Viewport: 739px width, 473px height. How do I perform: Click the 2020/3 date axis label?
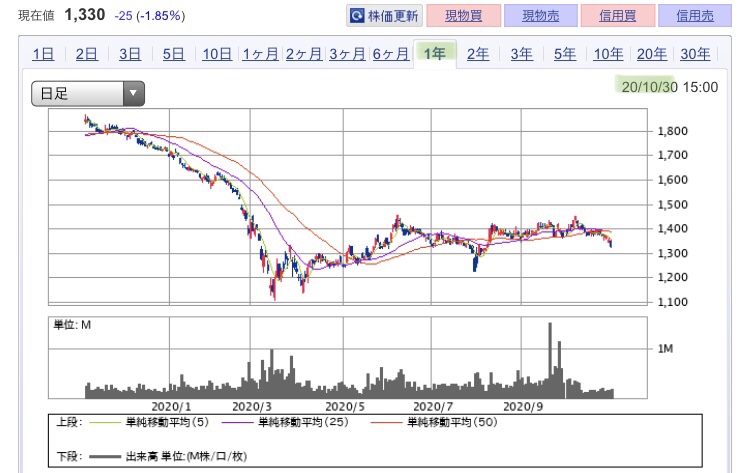click(252, 407)
